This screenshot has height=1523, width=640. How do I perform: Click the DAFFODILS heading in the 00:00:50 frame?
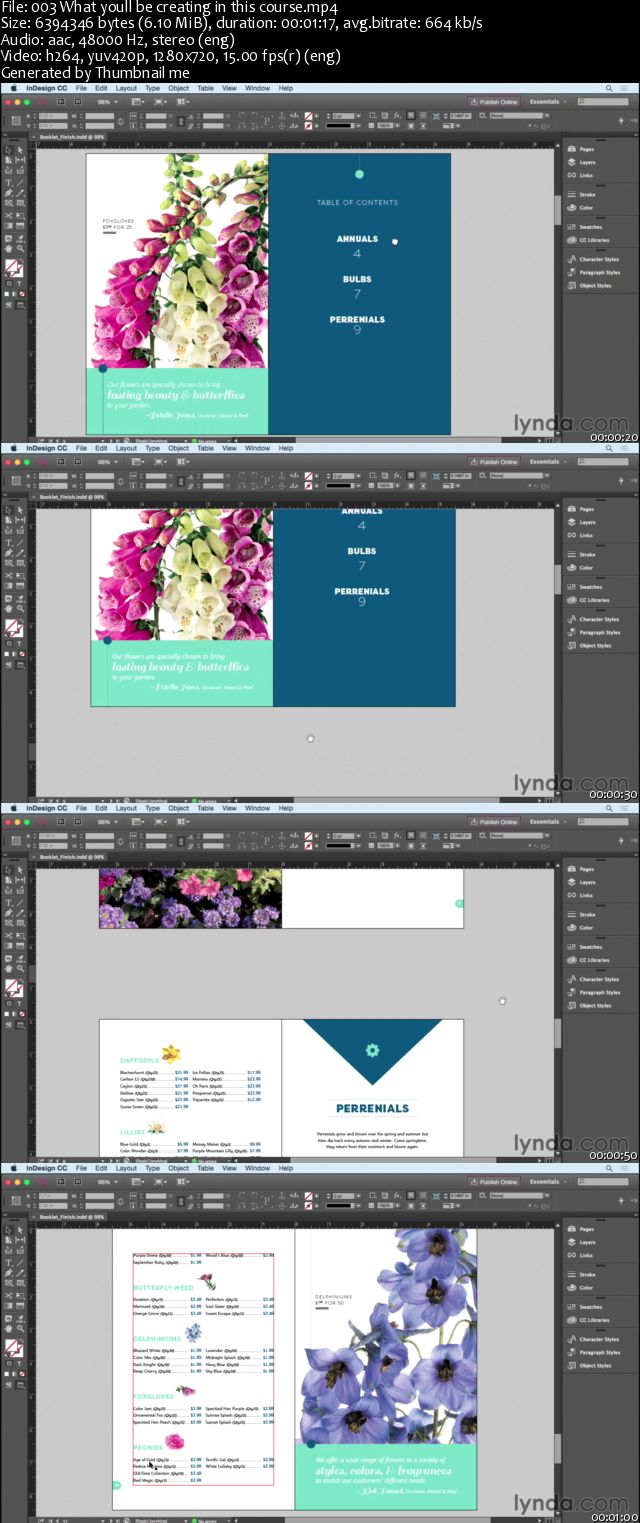[139, 1060]
